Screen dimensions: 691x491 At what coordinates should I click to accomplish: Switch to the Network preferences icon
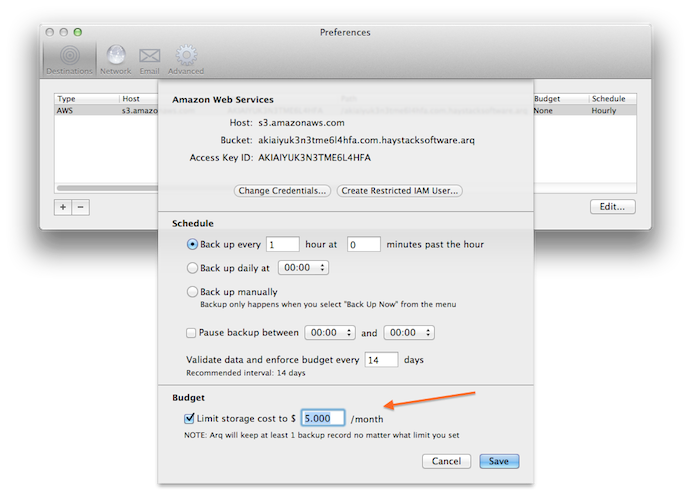pyautogui.click(x=115, y=60)
